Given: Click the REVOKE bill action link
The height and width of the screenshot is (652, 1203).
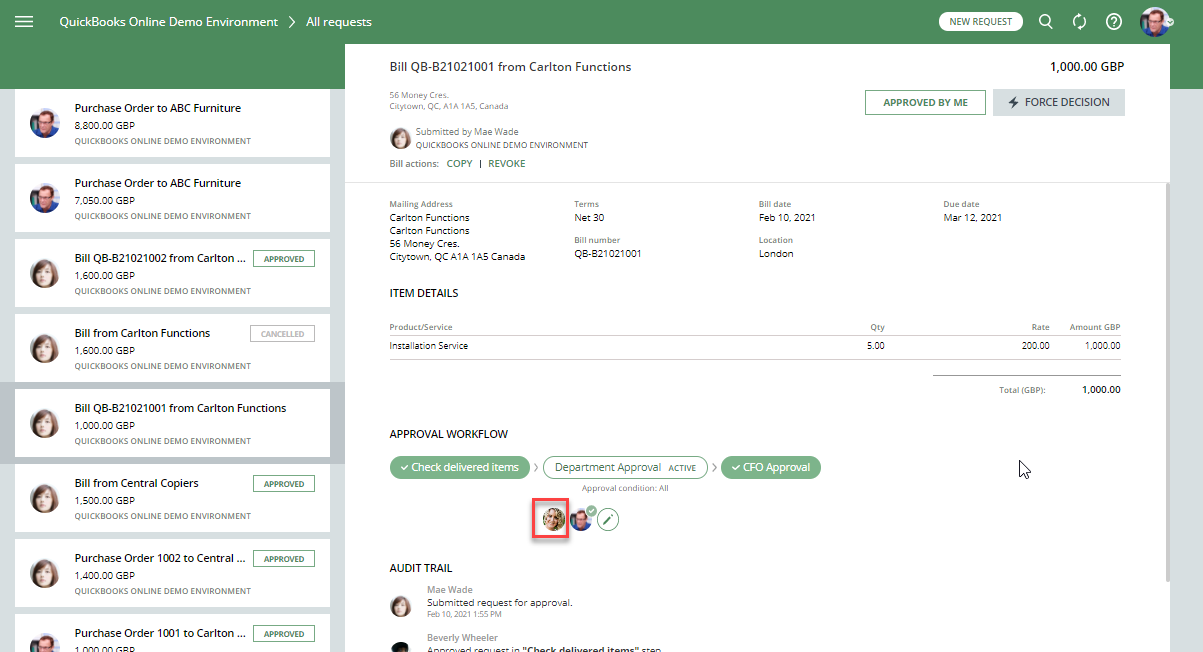Looking at the screenshot, I should [x=507, y=163].
